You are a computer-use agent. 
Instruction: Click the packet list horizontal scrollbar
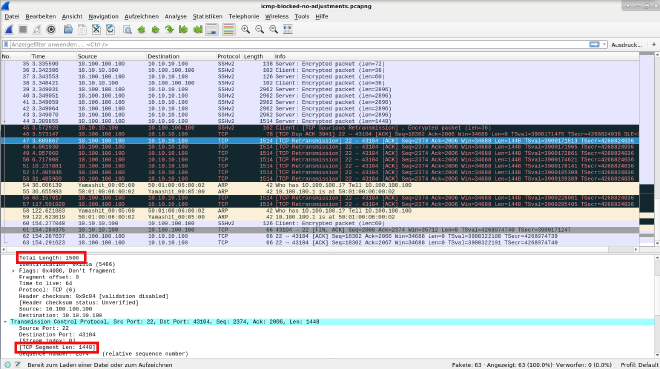coord(320,250)
